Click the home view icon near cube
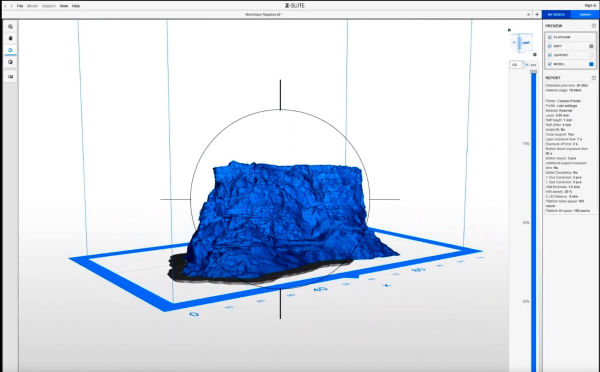600x372 pixels. [509, 30]
